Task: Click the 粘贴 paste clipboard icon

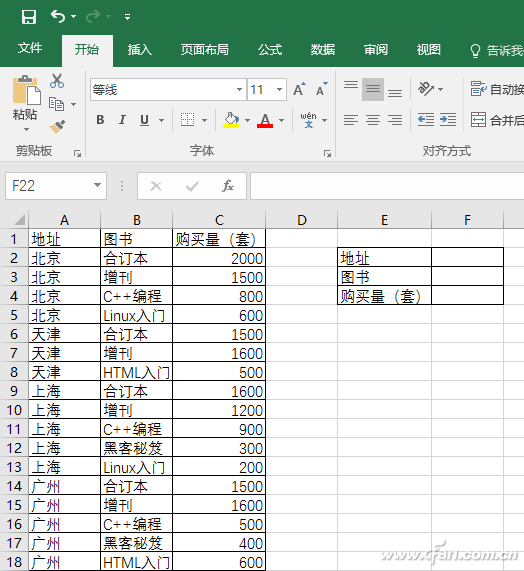Action: [26, 90]
